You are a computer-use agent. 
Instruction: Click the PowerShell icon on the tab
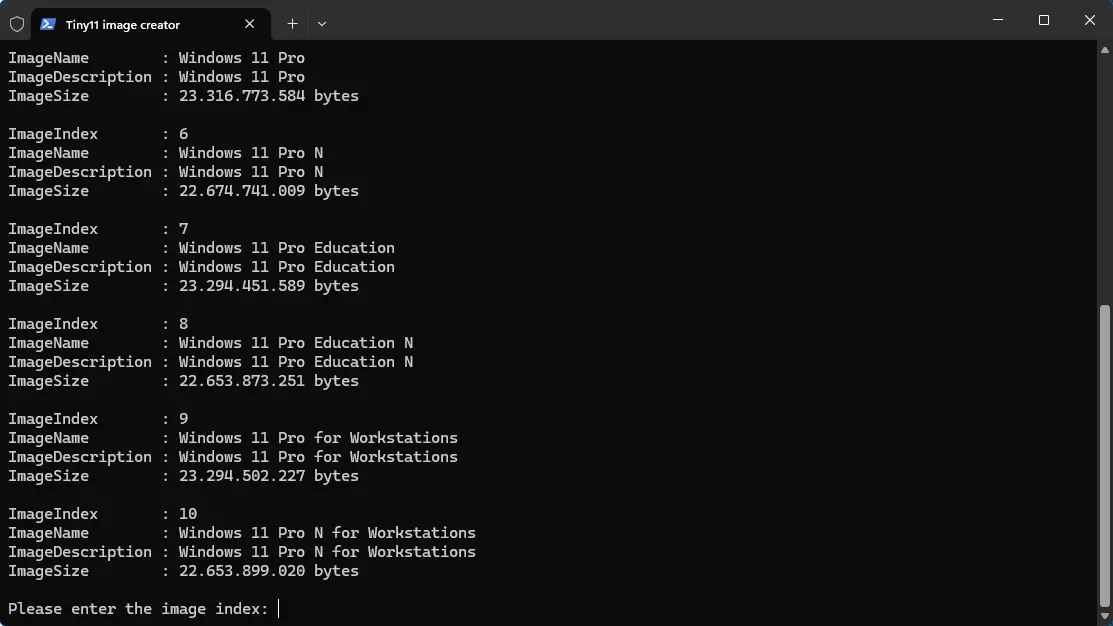pyautogui.click(x=48, y=24)
